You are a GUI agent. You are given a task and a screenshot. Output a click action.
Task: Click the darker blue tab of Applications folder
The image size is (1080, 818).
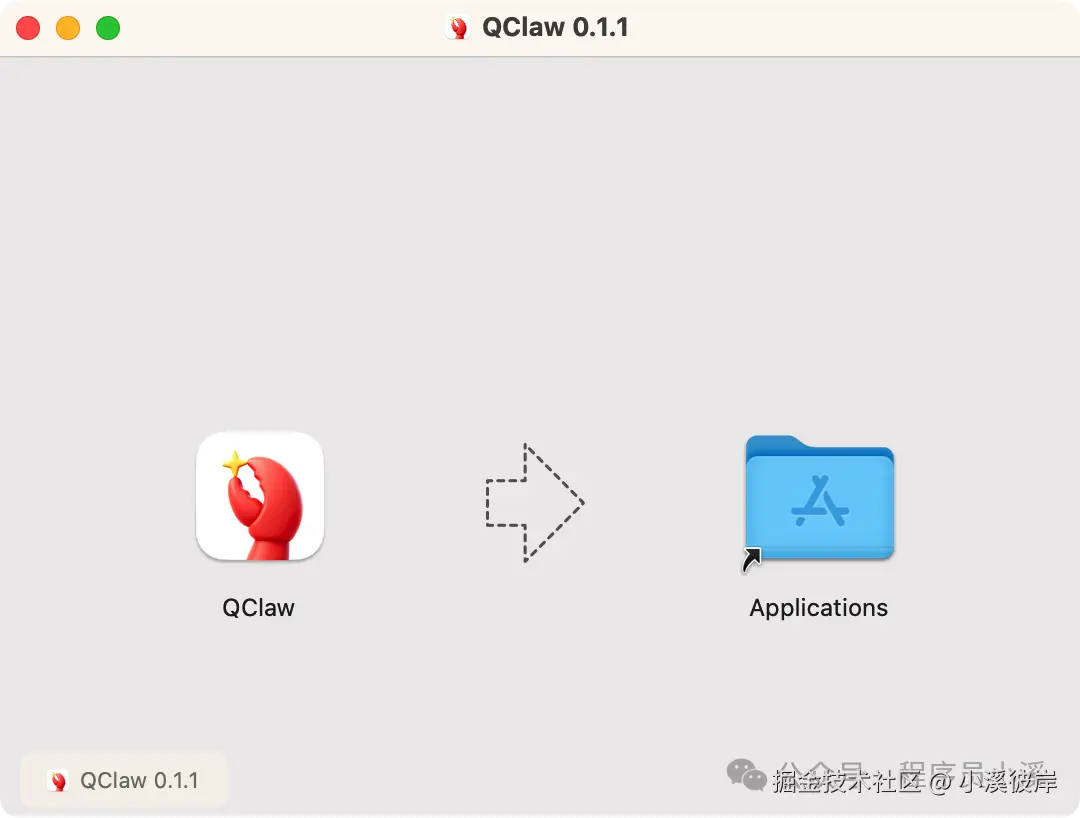775,444
